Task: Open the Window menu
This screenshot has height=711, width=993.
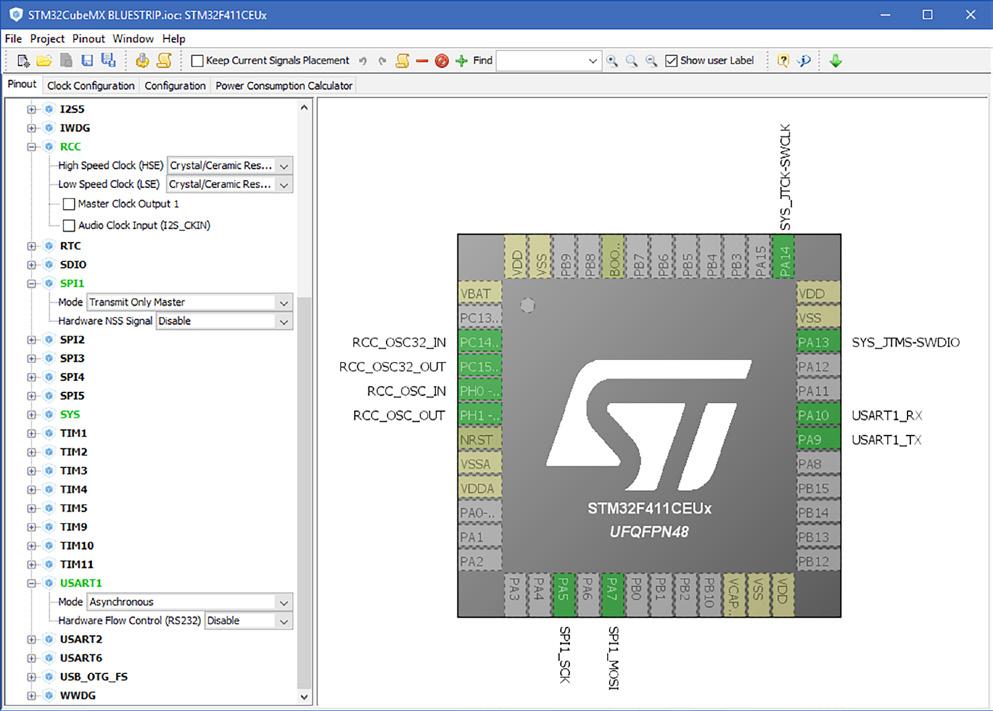Action: click(133, 39)
